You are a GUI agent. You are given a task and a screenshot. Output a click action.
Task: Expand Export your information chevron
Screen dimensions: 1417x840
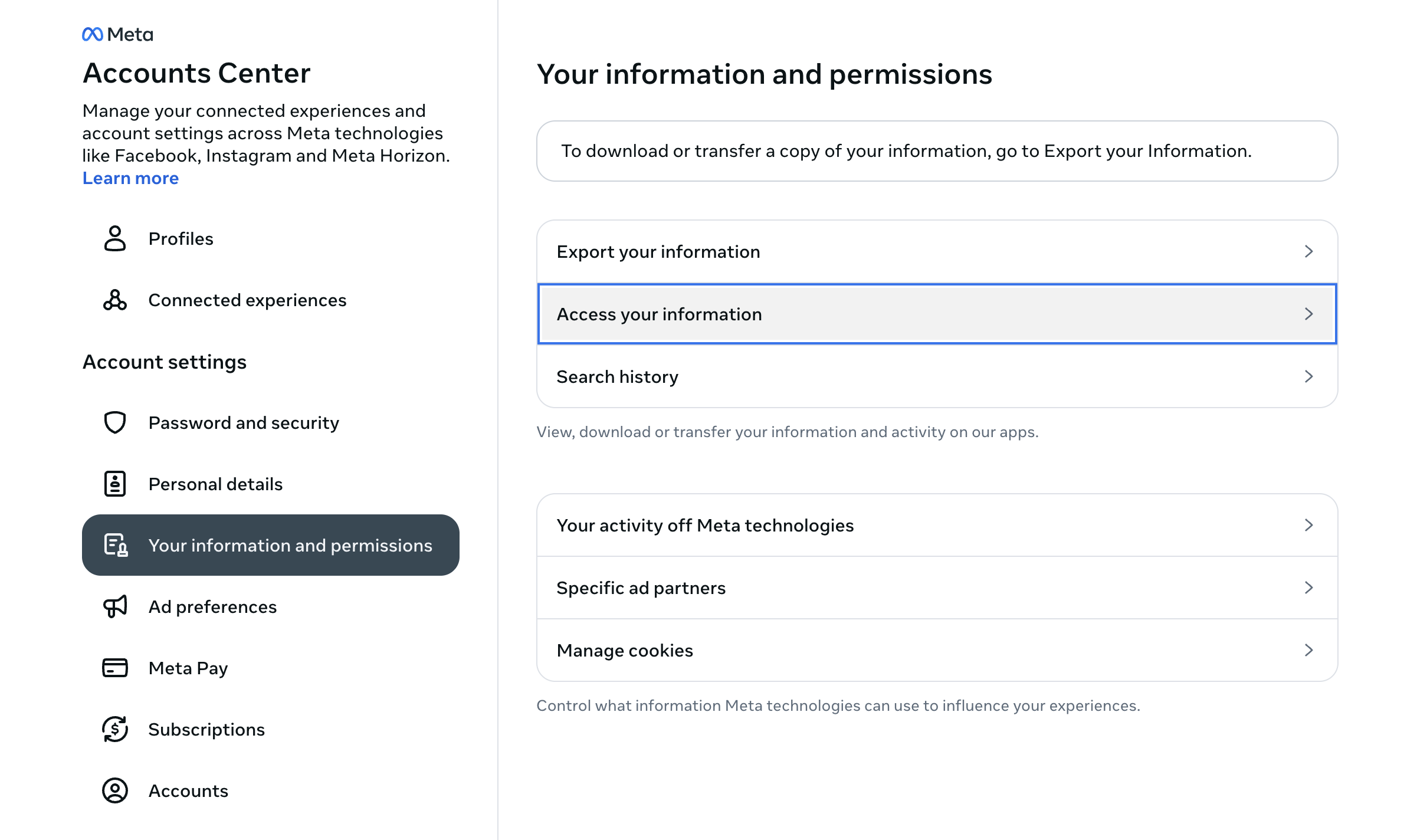pos(1308,252)
